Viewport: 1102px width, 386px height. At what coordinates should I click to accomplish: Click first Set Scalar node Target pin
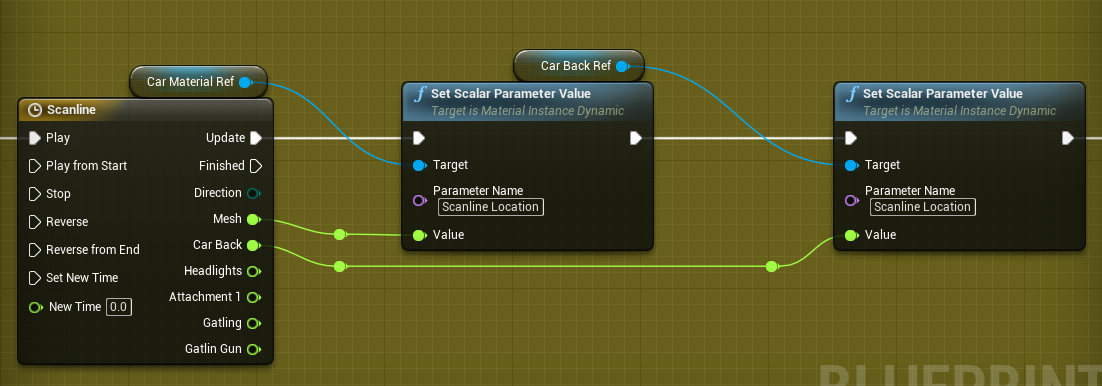pos(420,165)
